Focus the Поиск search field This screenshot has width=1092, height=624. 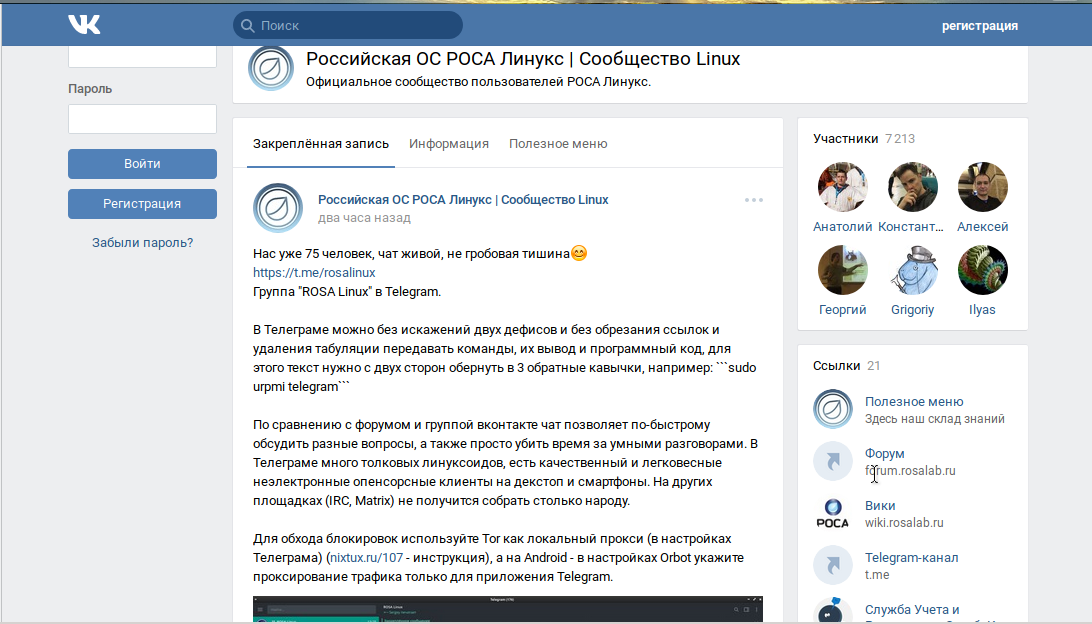click(x=348, y=26)
